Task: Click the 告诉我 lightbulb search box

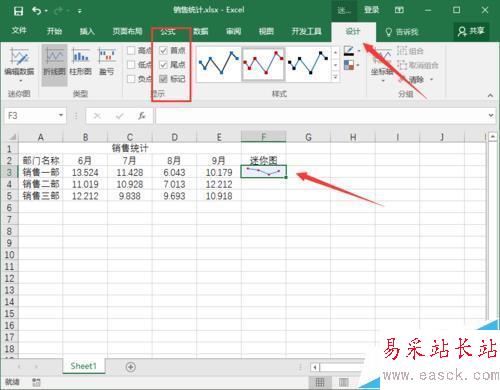Action: click(402, 32)
